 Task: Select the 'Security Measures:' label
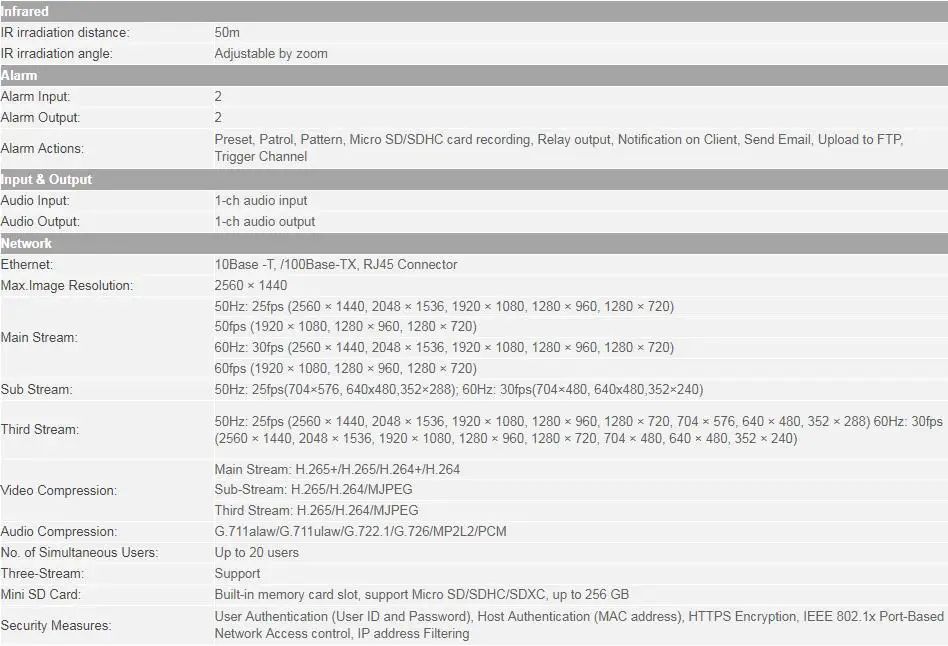56,625
